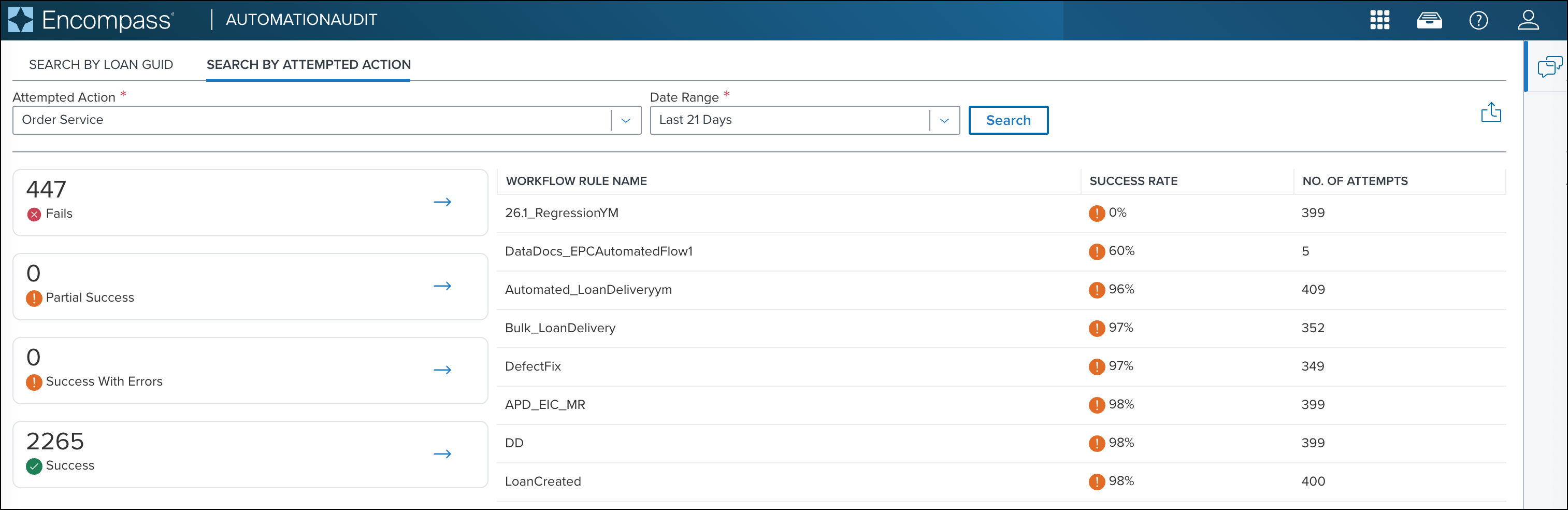Click the inbox tray icon in header
Image resolution: width=1568 pixels, height=510 pixels.
click(x=1429, y=20)
